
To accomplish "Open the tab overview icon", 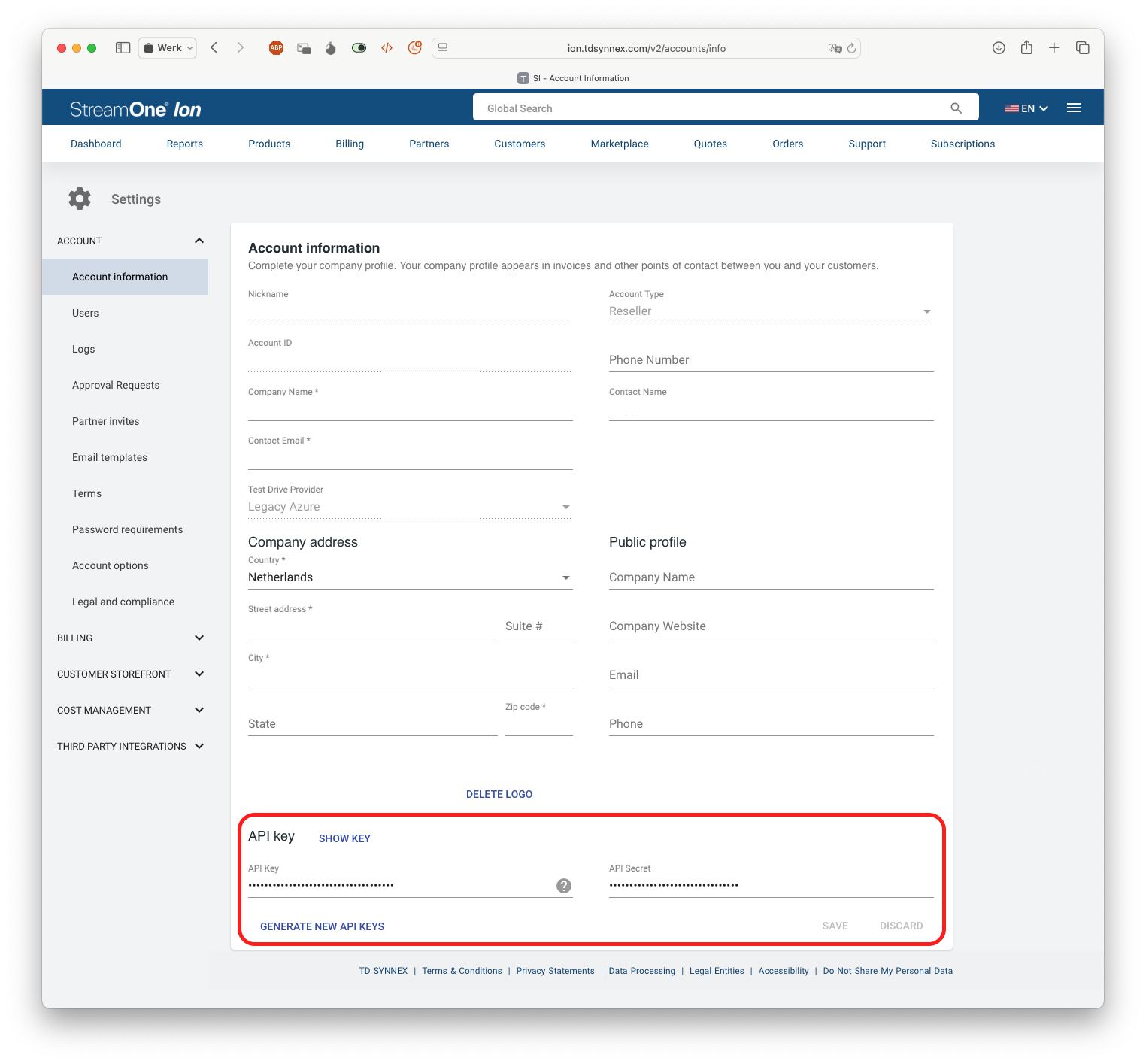I will tap(1083, 47).
